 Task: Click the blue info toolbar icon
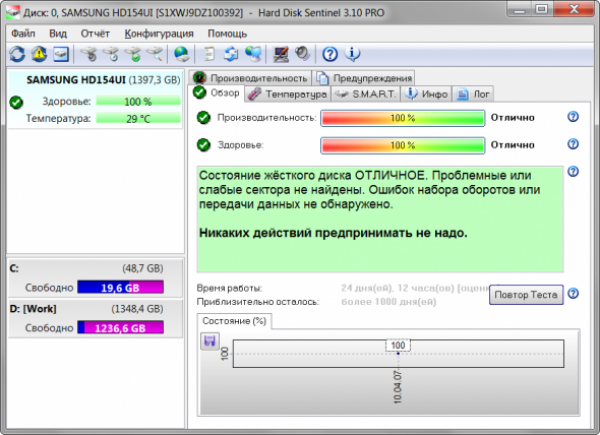coord(351,53)
